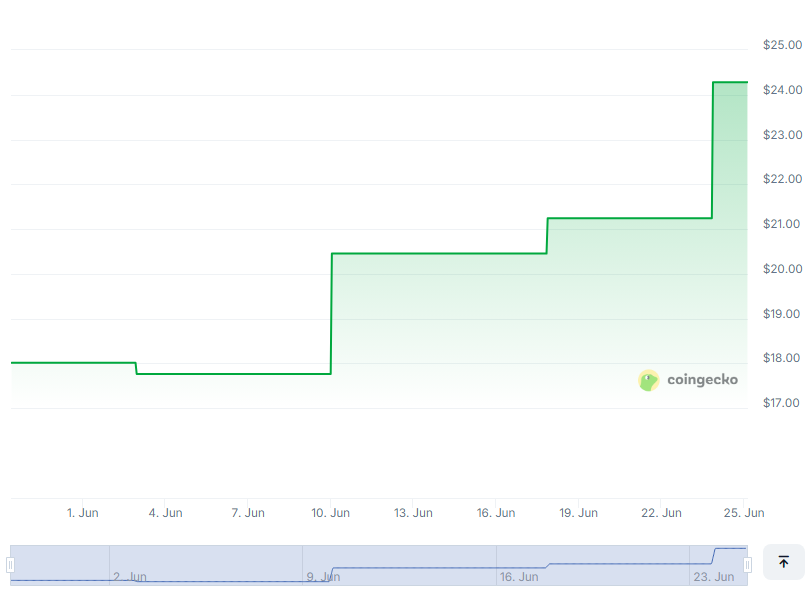
Task: Click the 13. Jun date label
Action: click(x=413, y=513)
